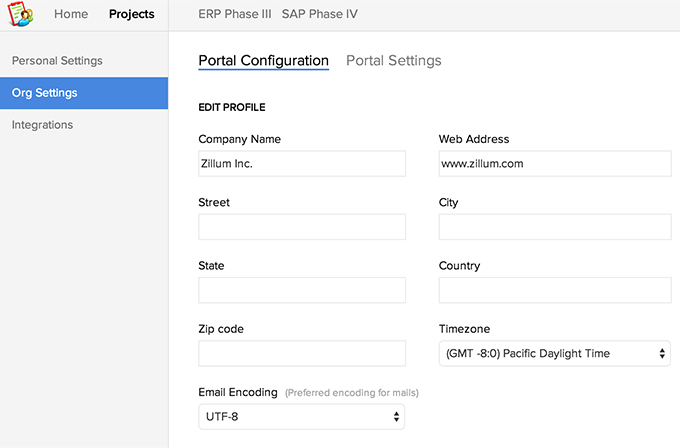
Task: Click into the State field
Action: (302, 290)
